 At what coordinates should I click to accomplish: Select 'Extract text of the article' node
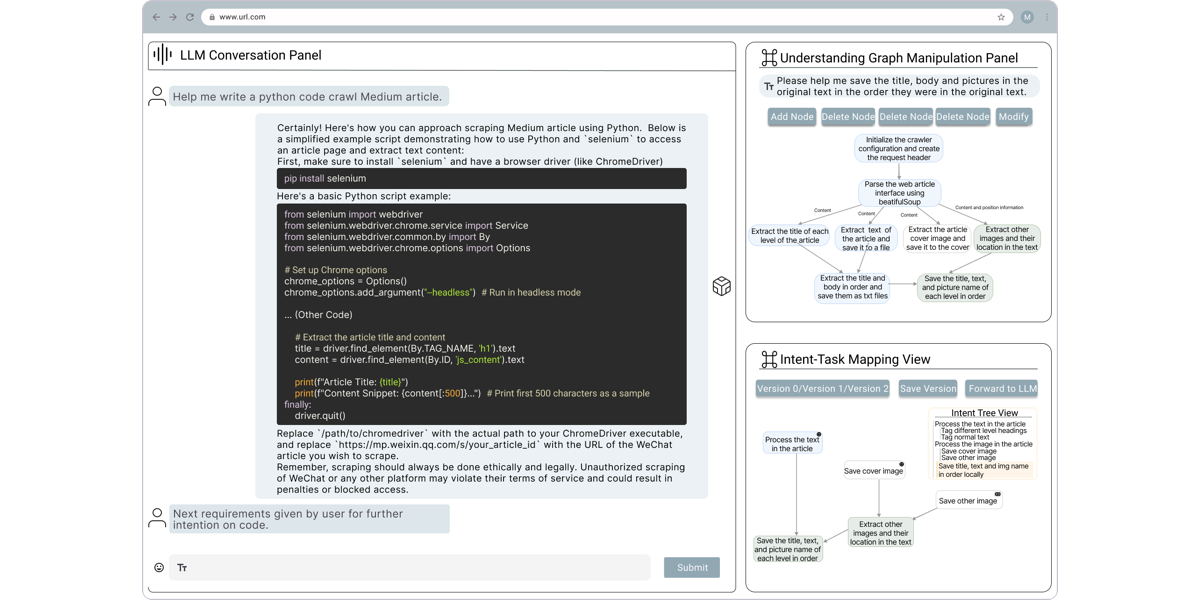866,238
